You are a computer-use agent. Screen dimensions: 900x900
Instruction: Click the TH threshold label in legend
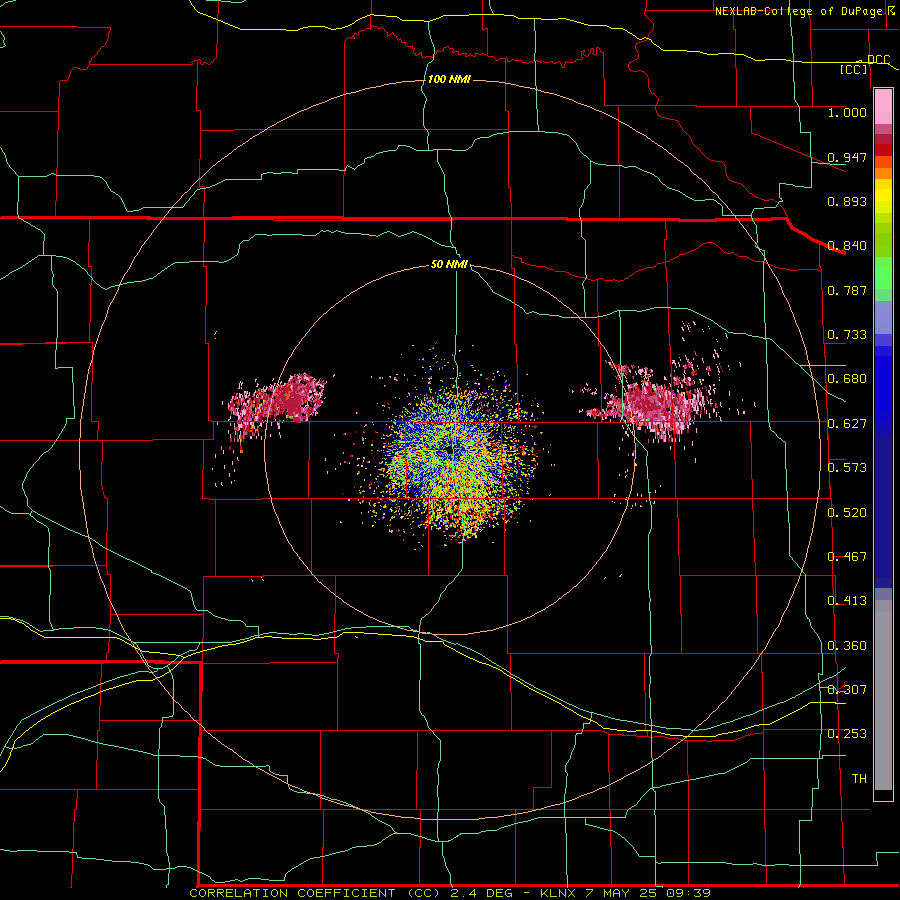859,779
